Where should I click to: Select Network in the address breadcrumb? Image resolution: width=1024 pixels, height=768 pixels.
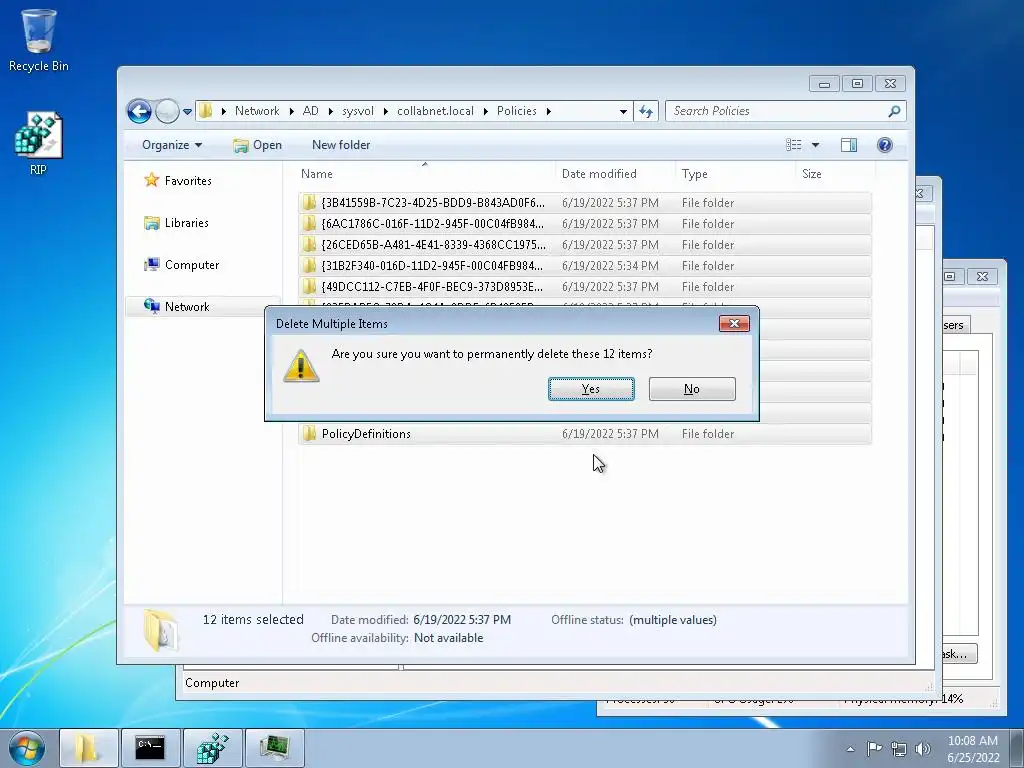click(x=257, y=111)
